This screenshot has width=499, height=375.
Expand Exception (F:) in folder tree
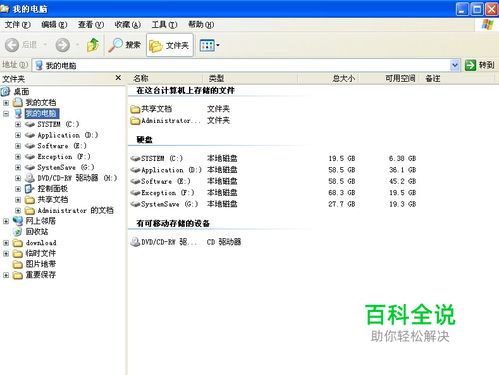coord(18,157)
